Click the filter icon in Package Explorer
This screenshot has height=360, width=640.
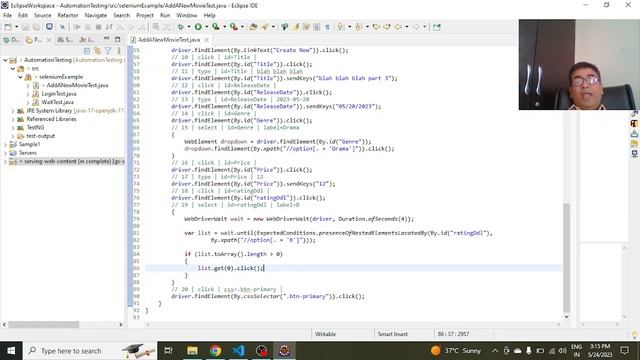[x=108, y=51]
